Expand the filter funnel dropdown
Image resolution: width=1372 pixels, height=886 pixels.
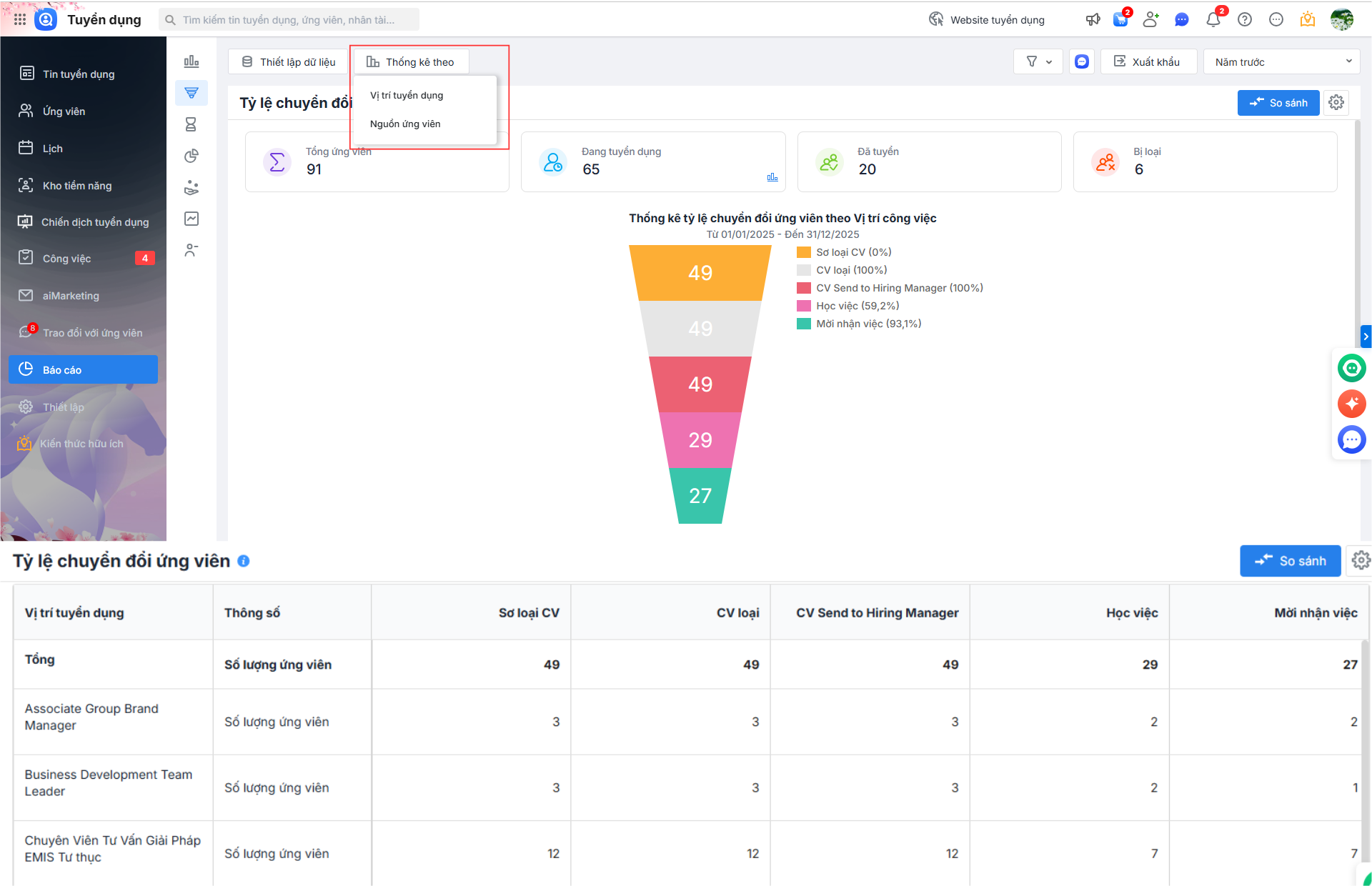click(1038, 62)
